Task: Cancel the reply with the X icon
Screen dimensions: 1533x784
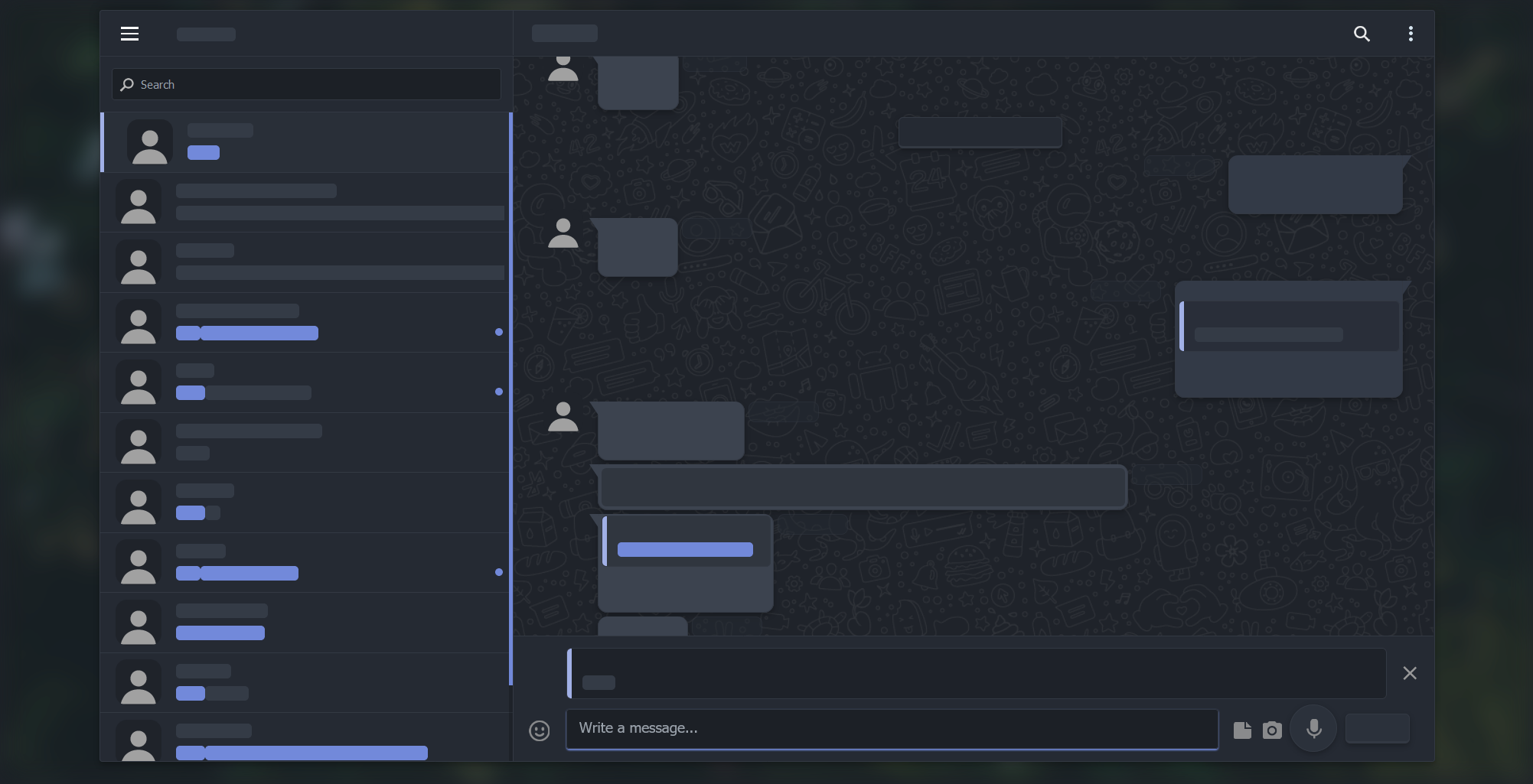Action: point(1409,673)
